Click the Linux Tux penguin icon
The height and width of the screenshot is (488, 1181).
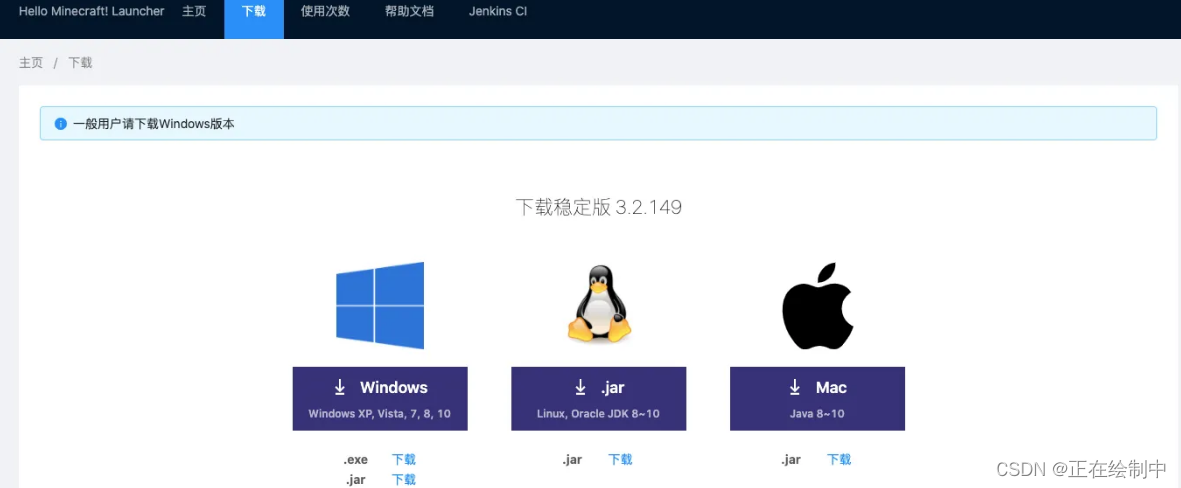[599, 303]
